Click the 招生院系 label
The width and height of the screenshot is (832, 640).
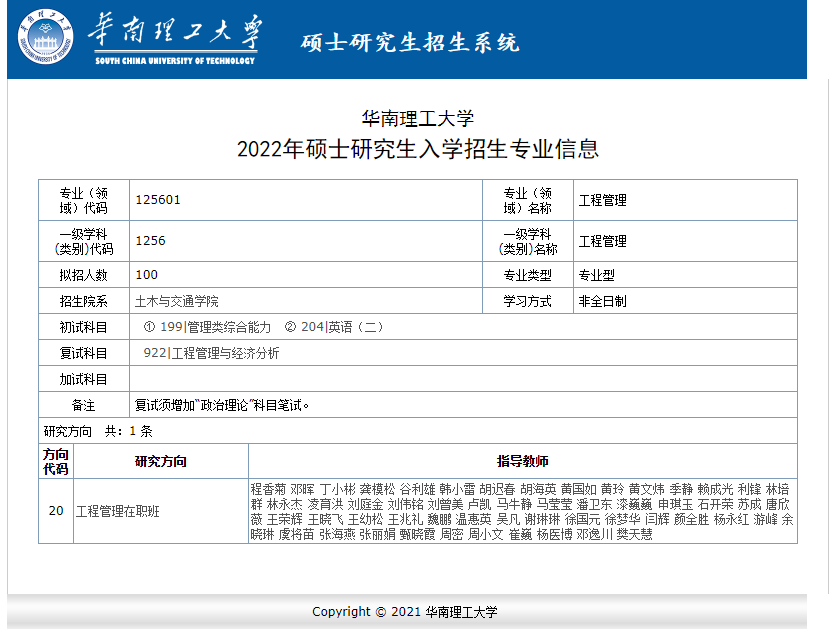pyautogui.click(x=84, y=301)
